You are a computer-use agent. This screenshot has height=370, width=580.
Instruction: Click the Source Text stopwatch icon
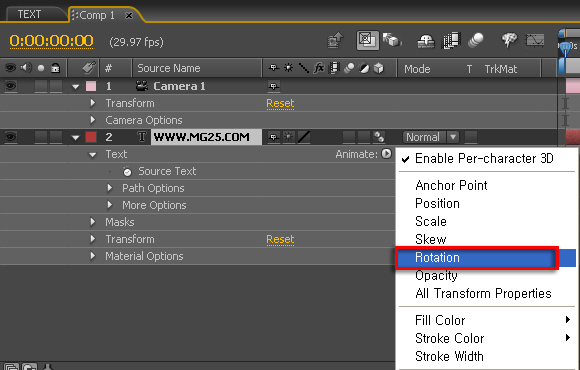coord(127,172)
